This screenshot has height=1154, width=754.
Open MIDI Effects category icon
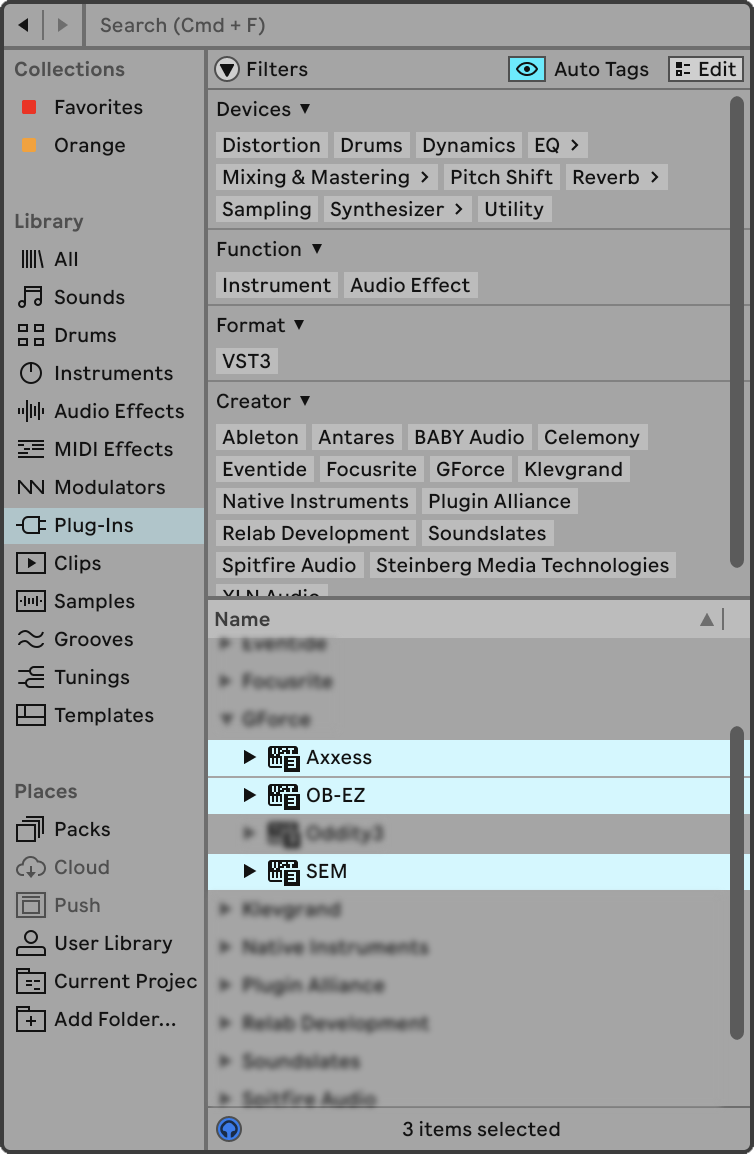(x=31, y=449)
